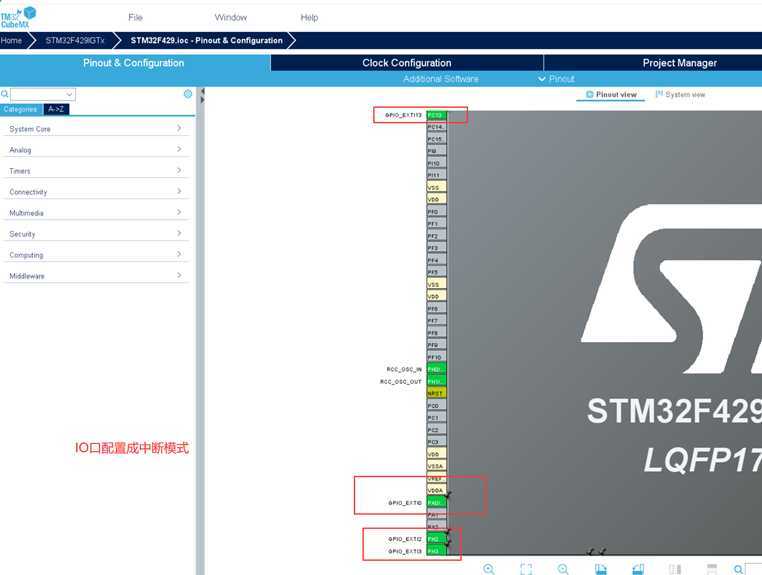The image size is (762, 575).
Task: Select the NRST pin
Action: click(x=436, y=394)
